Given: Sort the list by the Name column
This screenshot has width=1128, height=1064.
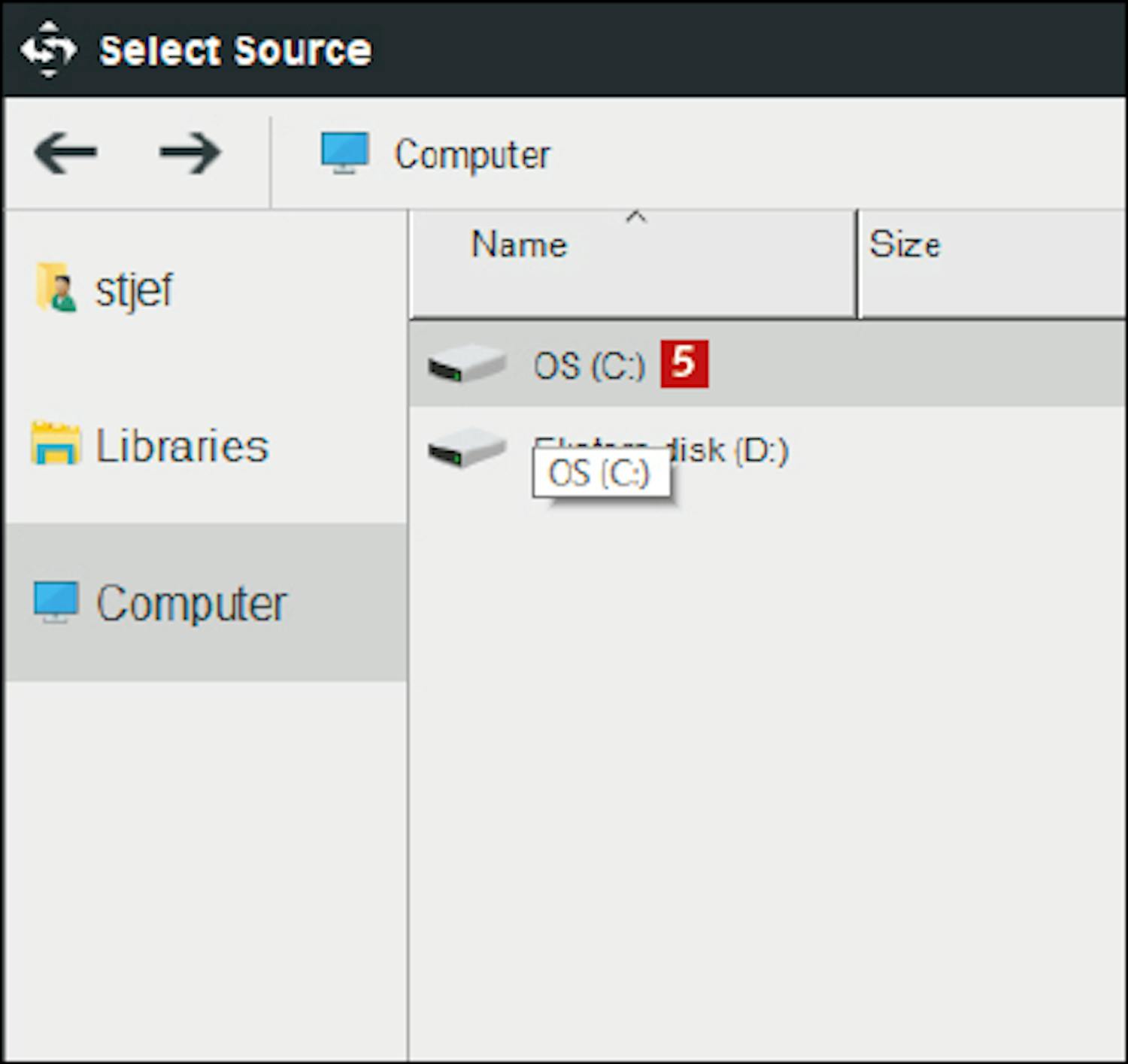Looking at the screenshot, I should (519, 245).
